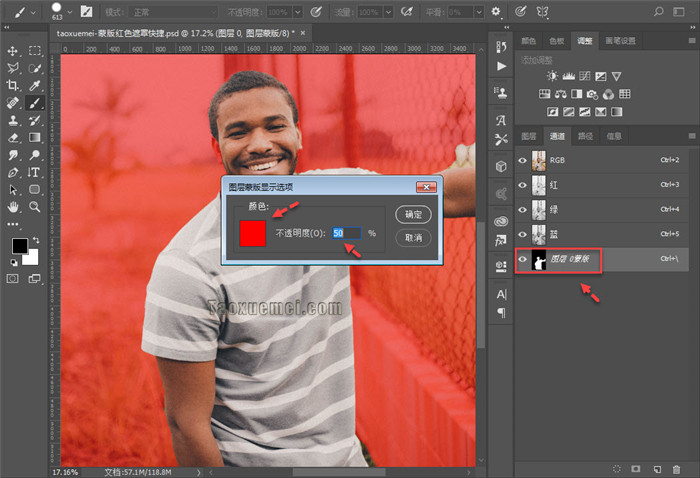This screenshot has height=478, width=700.
Task: Click the red mask color swatch
Action: pyautogui.click(x=252, y=233)
